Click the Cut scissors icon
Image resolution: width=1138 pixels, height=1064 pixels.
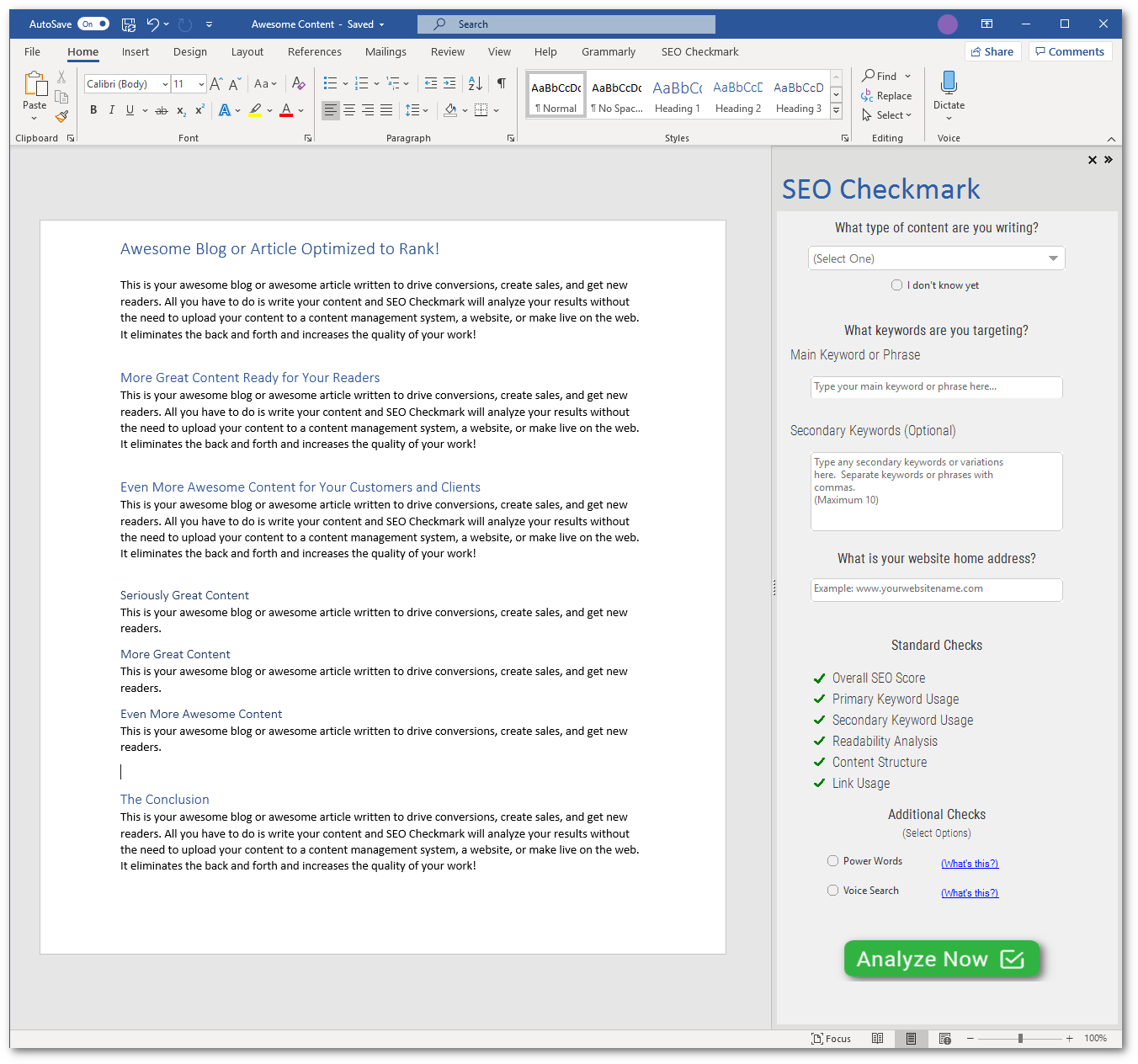pos(61,77)
